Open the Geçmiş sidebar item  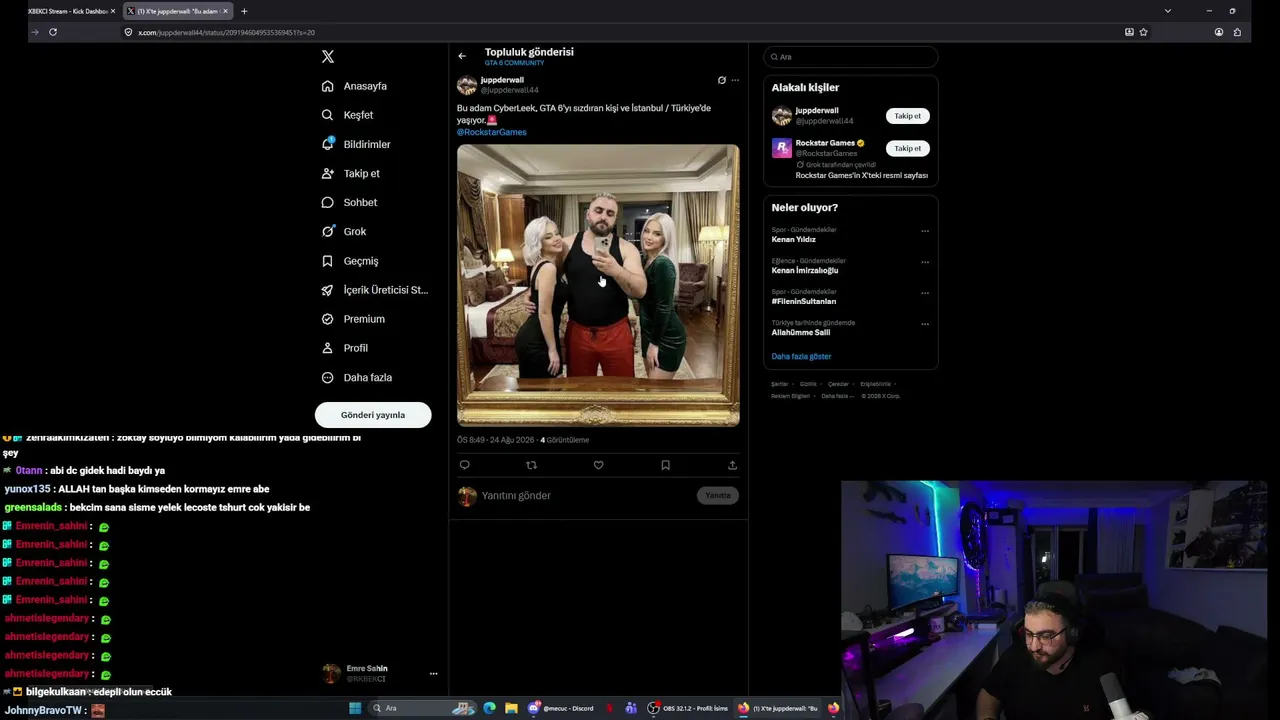click(350, 261)
